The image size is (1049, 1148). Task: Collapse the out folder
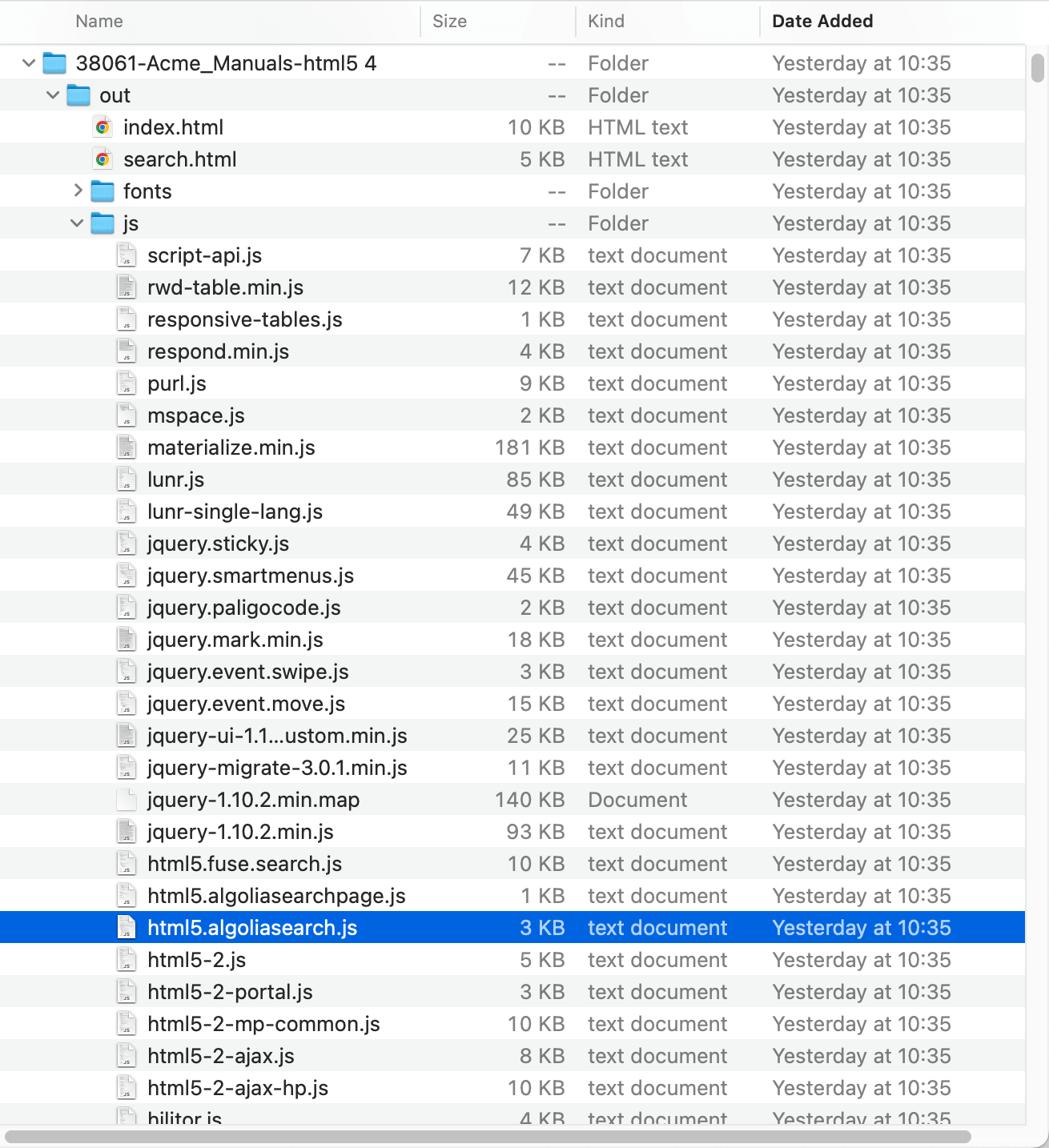click(x=53, y=94)
